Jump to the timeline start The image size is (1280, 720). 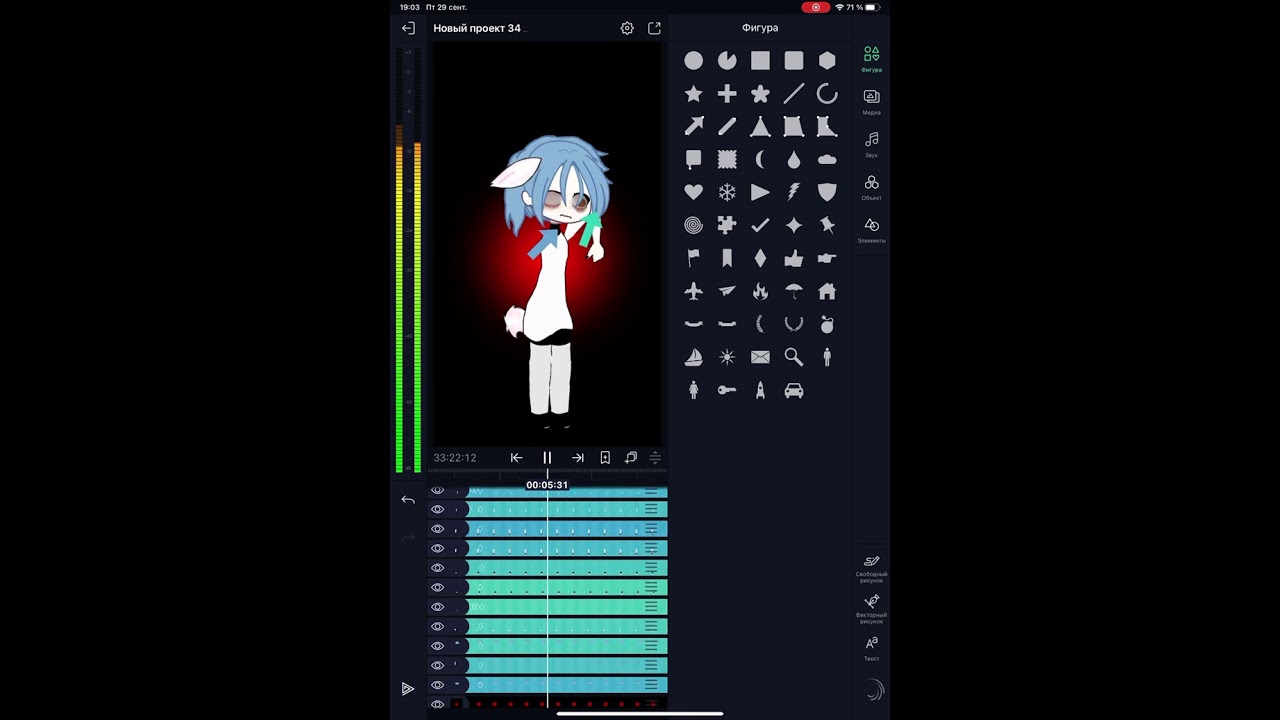(x=516, y=457)
